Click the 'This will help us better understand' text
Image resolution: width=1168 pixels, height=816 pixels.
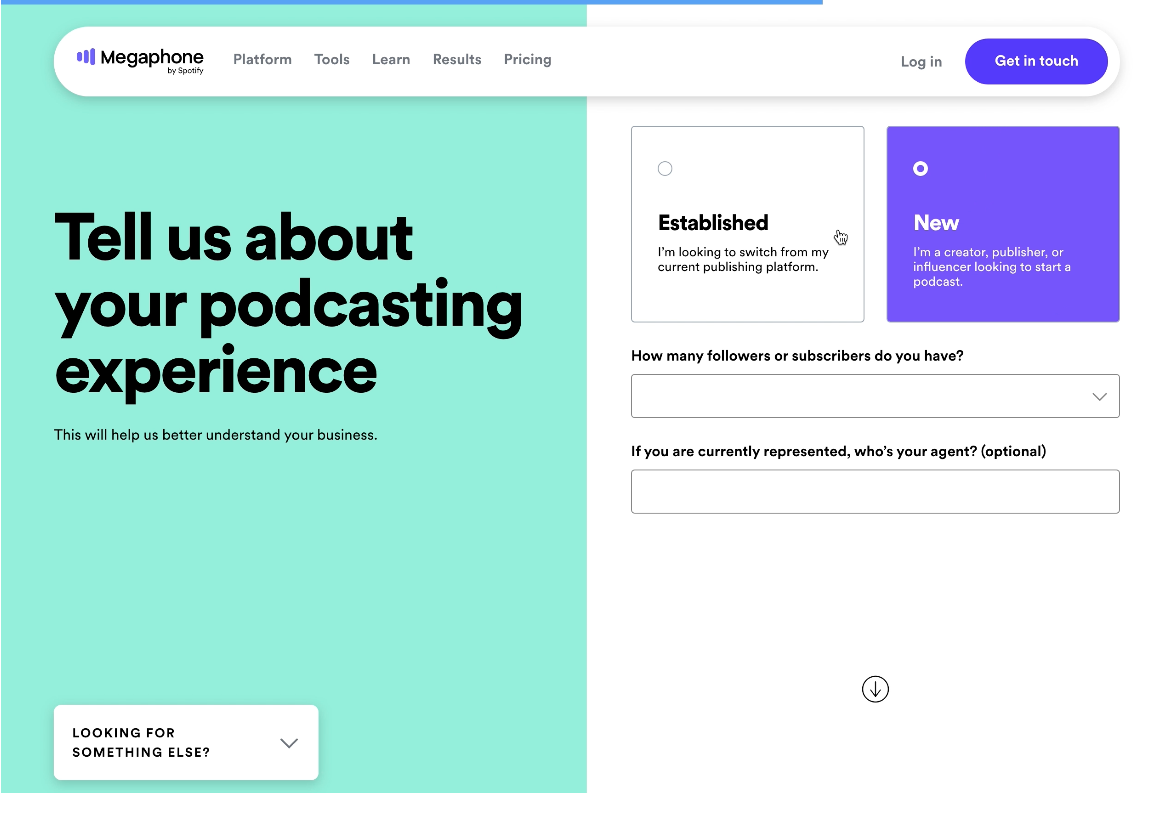click(215, 434)
